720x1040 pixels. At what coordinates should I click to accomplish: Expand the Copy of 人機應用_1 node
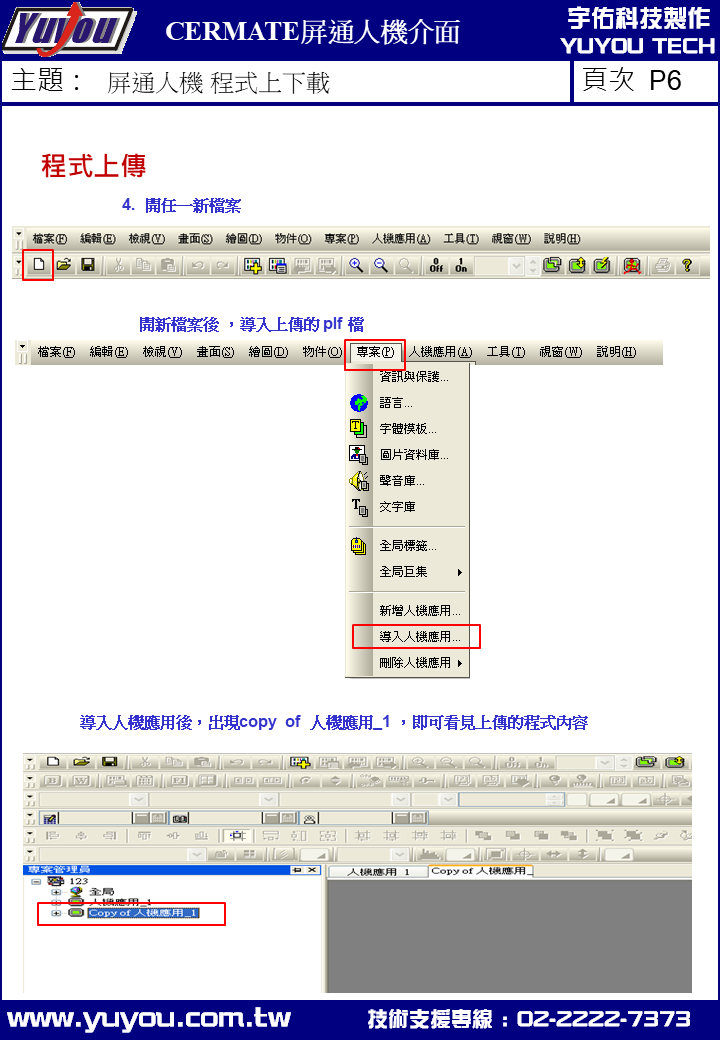[56, 913]
